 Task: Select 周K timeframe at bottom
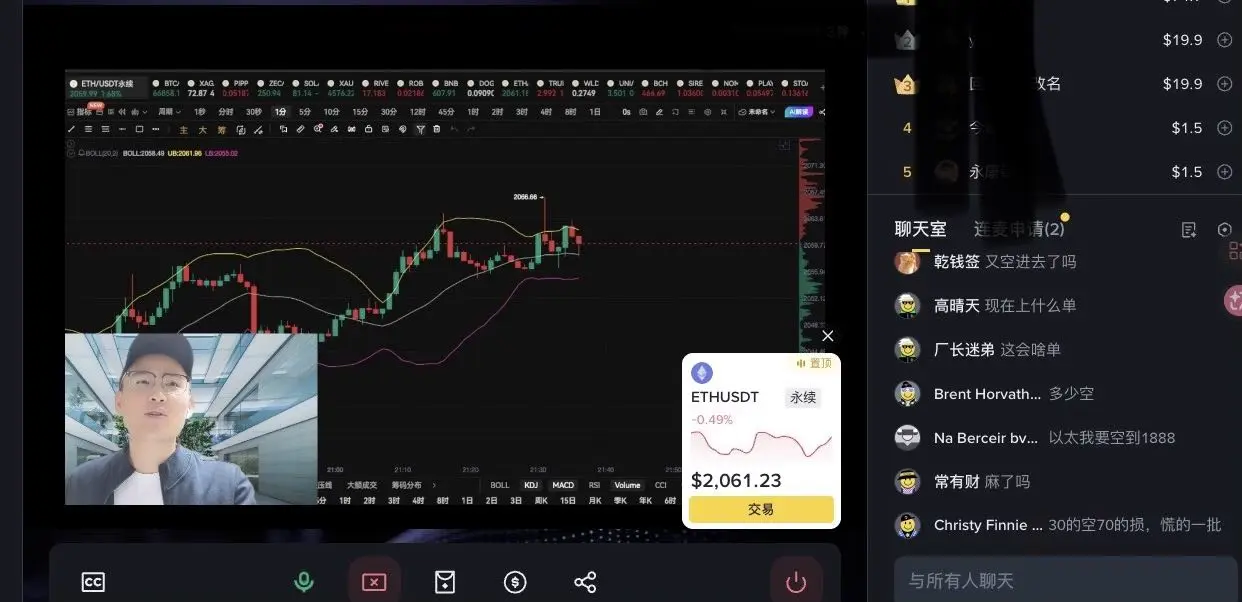click(x=541, y=499)
